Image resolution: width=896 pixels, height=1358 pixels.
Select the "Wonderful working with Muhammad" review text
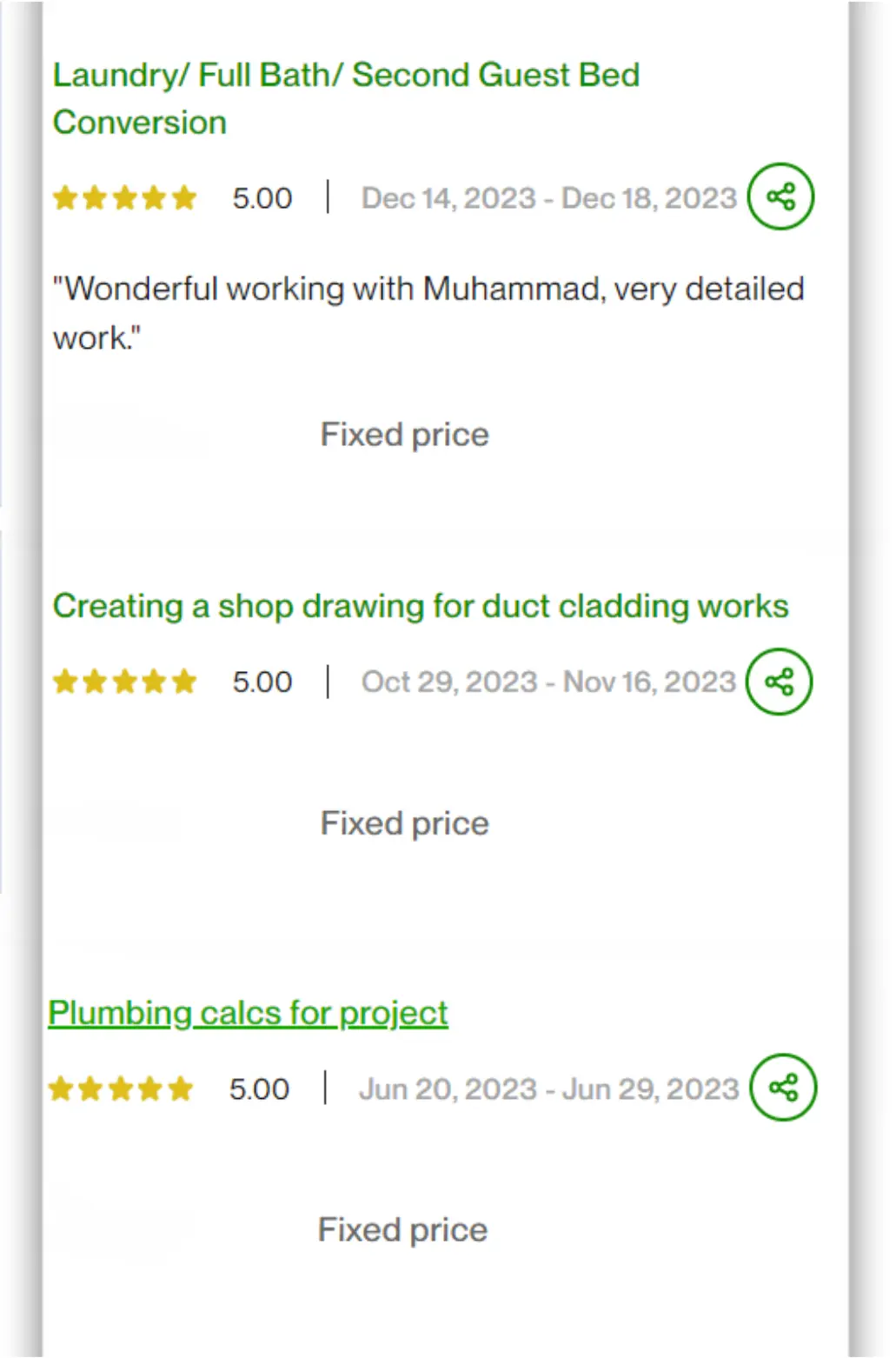coord(428,313)
